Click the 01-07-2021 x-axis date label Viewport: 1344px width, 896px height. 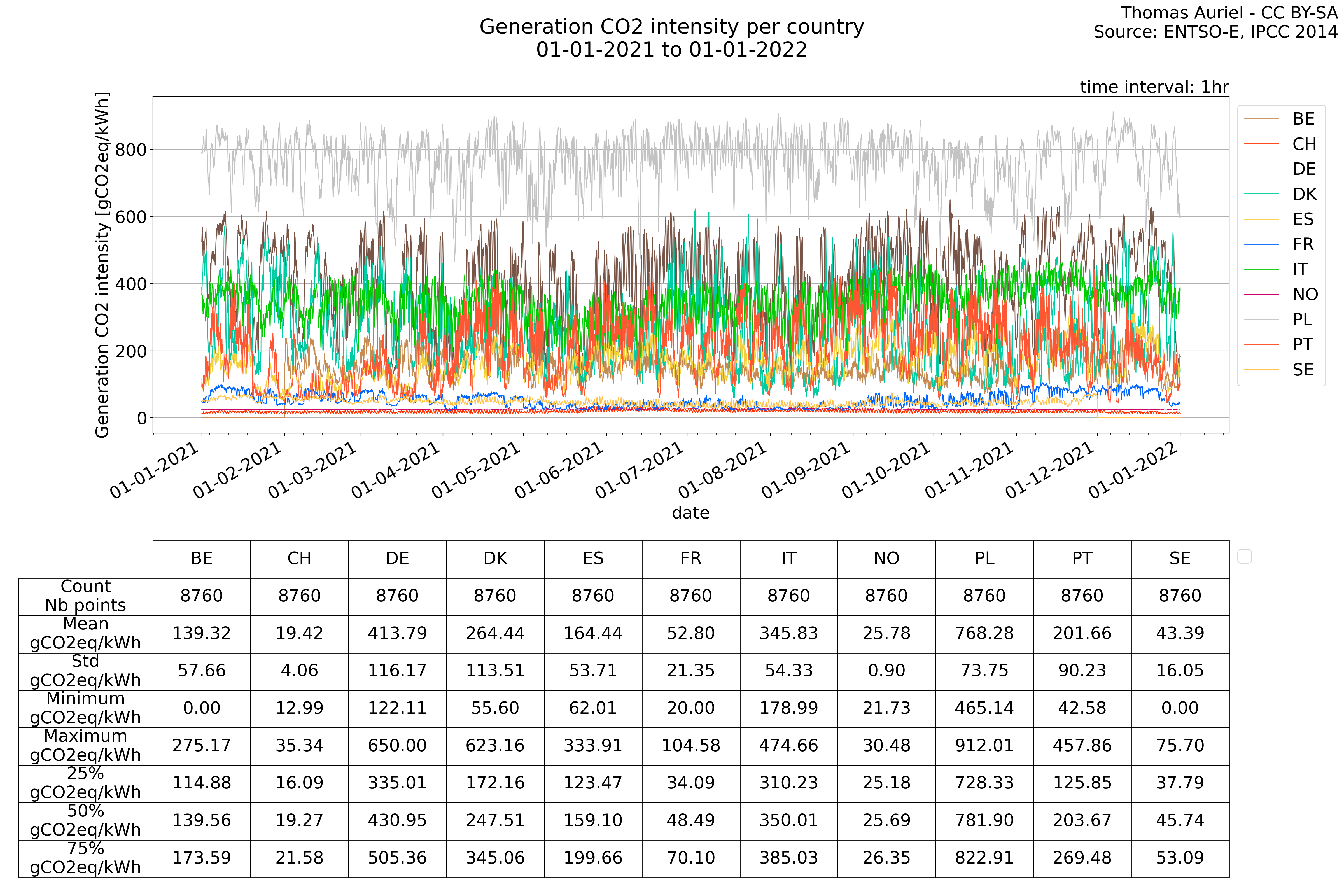pyautogui.click(x=640, y=470)
